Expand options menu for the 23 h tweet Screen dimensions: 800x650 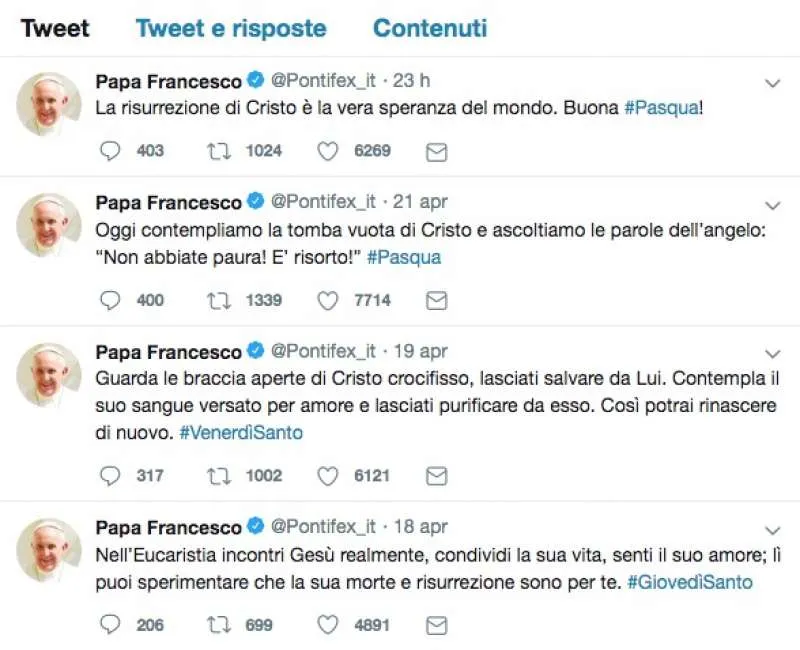tap(772, 82)
